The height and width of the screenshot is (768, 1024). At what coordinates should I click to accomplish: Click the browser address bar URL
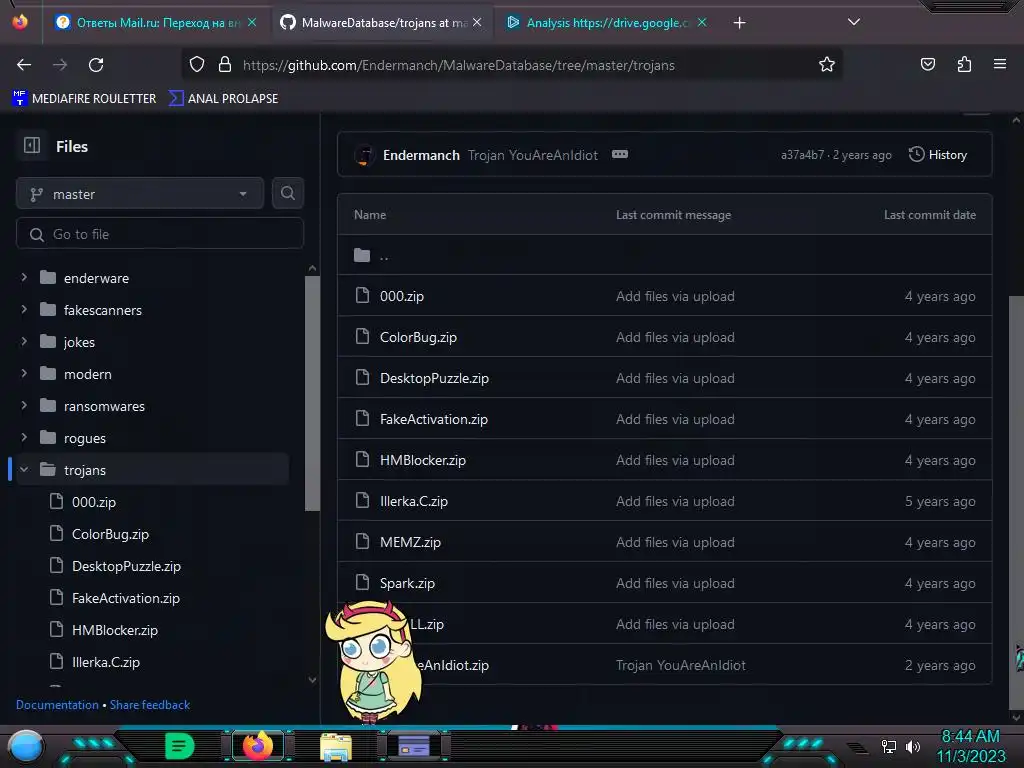[x=458, y=65]
